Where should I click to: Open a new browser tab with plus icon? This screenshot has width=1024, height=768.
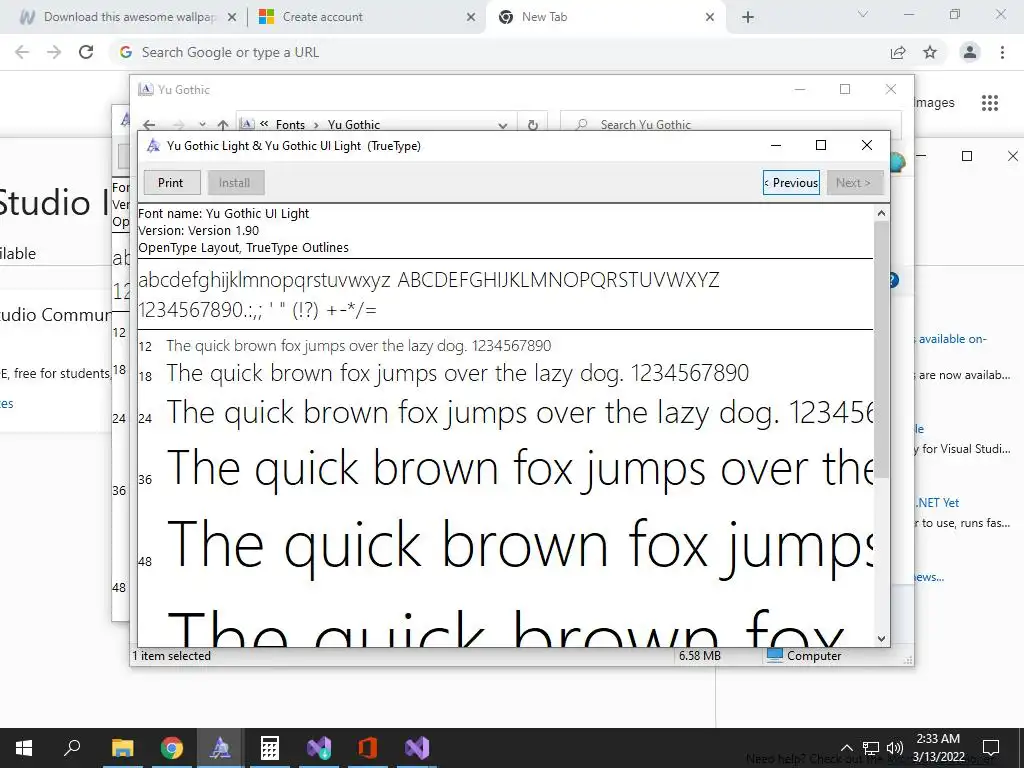pyautogui.click(x=748, y=18)
